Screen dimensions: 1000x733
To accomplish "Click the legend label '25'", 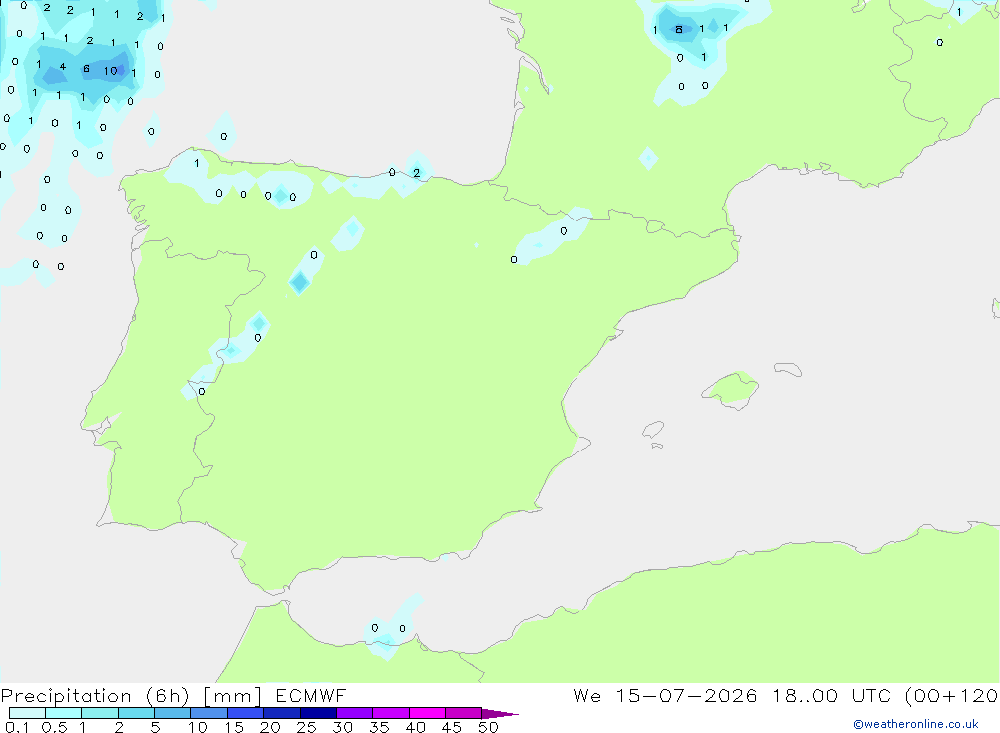I will (306, 727).
